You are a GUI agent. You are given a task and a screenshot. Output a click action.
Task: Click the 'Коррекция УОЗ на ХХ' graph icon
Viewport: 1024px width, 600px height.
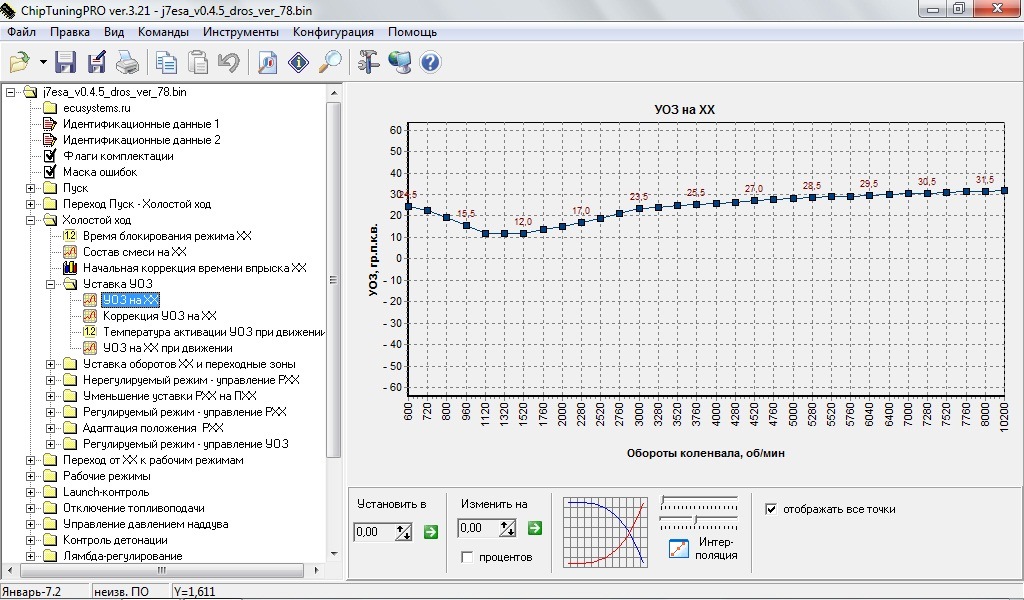click(90, 316)
